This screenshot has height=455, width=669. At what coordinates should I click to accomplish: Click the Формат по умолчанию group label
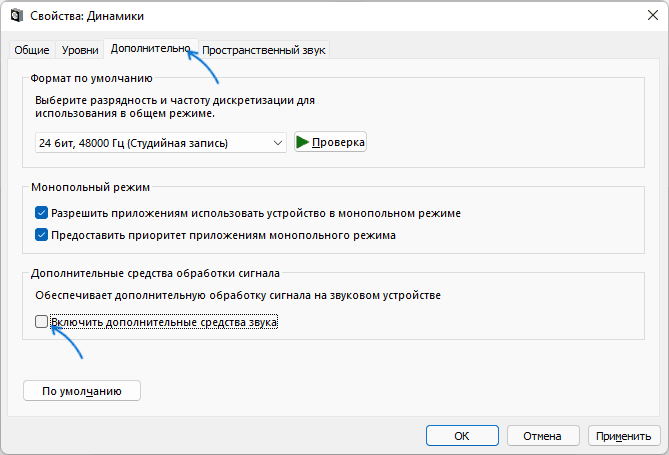tap(91, 79)
